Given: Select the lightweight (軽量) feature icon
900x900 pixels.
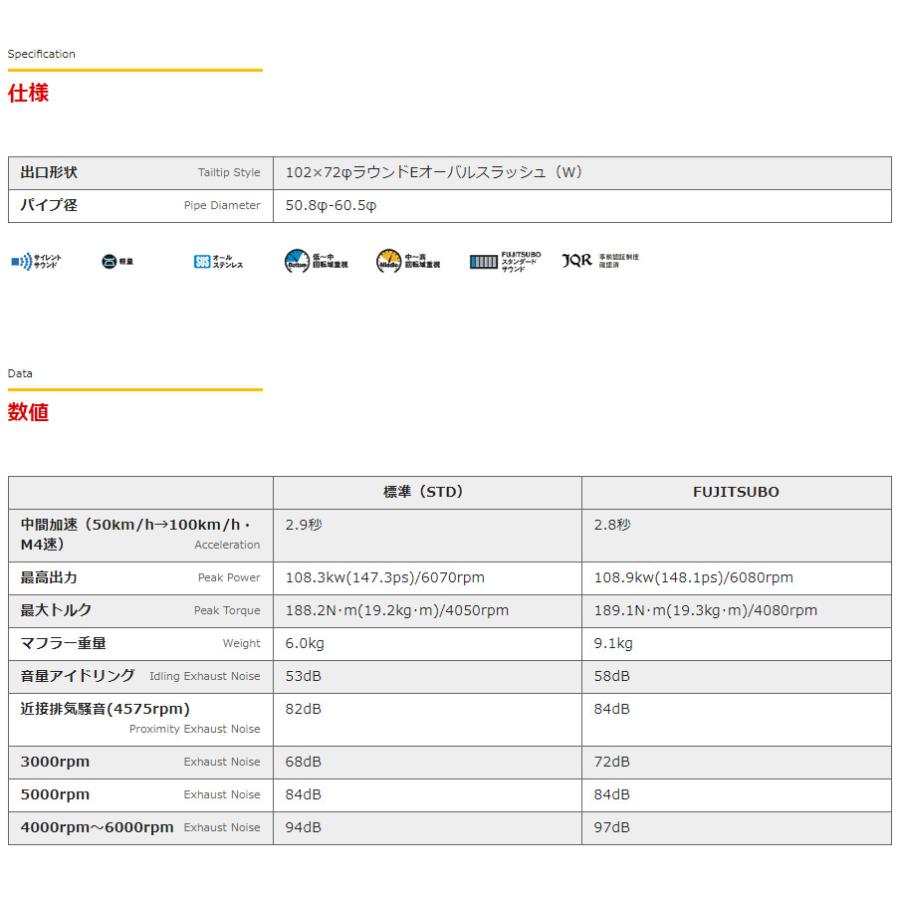Looking at the screenshot, I should pos(110,261).
